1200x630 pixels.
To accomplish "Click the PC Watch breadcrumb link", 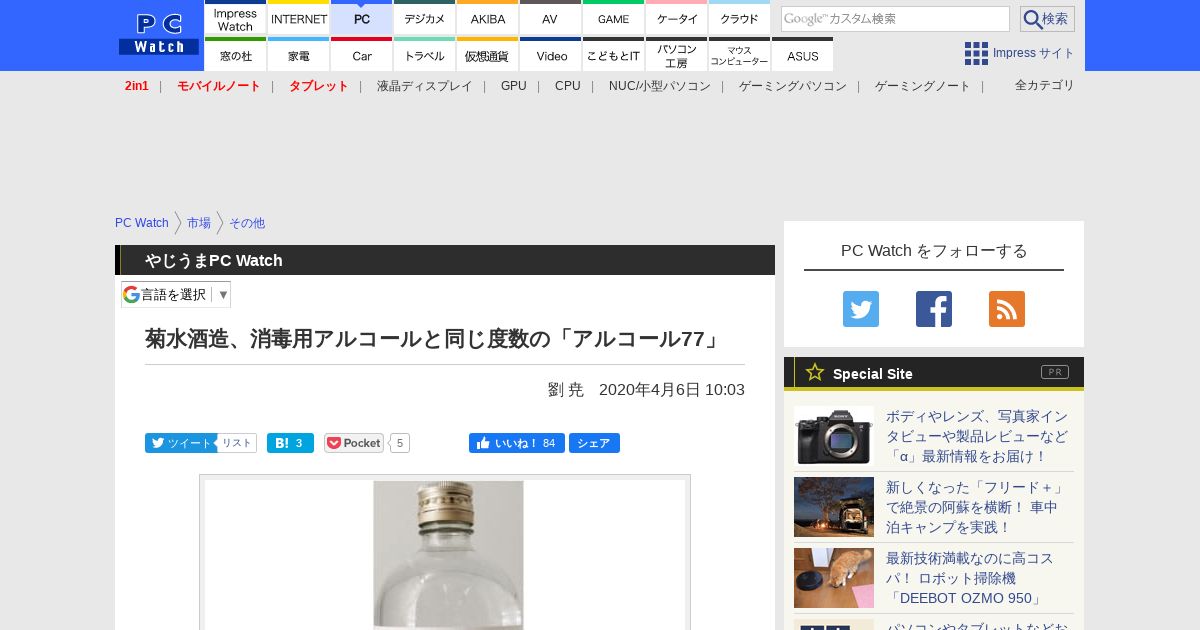I will [142, 223].
